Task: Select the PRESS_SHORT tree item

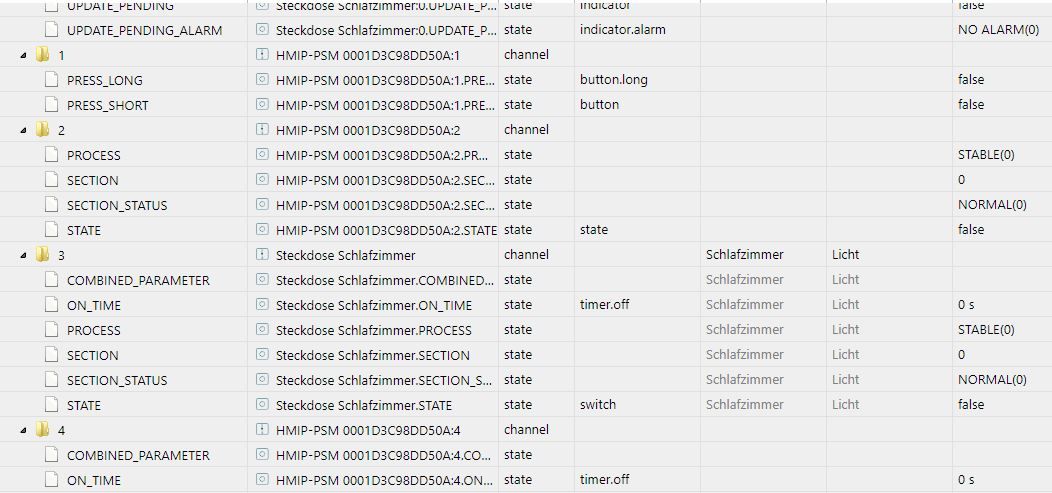Action: (107, 105)
